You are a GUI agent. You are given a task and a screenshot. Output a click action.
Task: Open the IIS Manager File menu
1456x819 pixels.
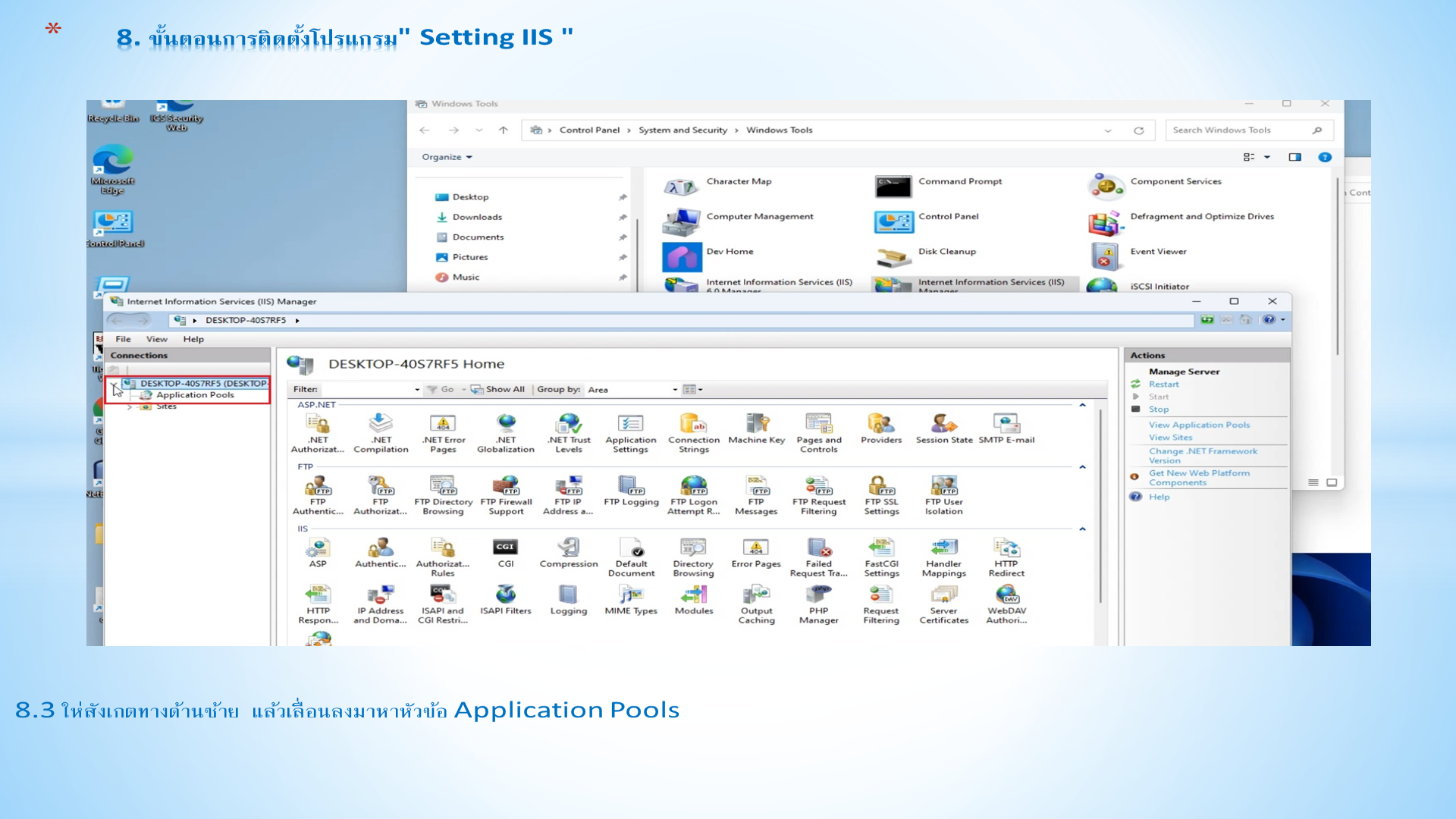tap(123, 339)
